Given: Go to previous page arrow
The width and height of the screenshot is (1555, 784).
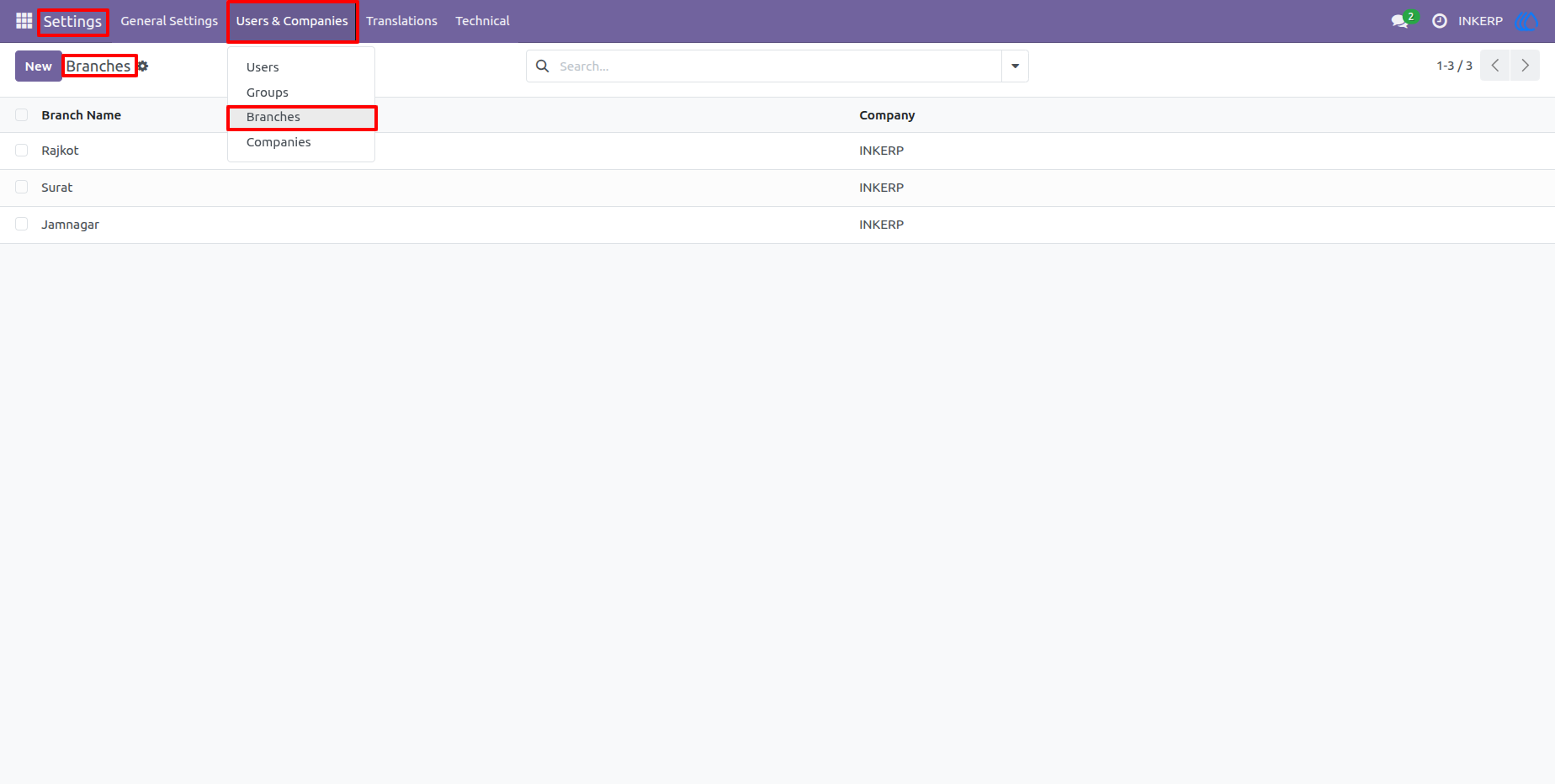Looking at the screenshot, I should pyautogui.click(x=1495, y=66).
